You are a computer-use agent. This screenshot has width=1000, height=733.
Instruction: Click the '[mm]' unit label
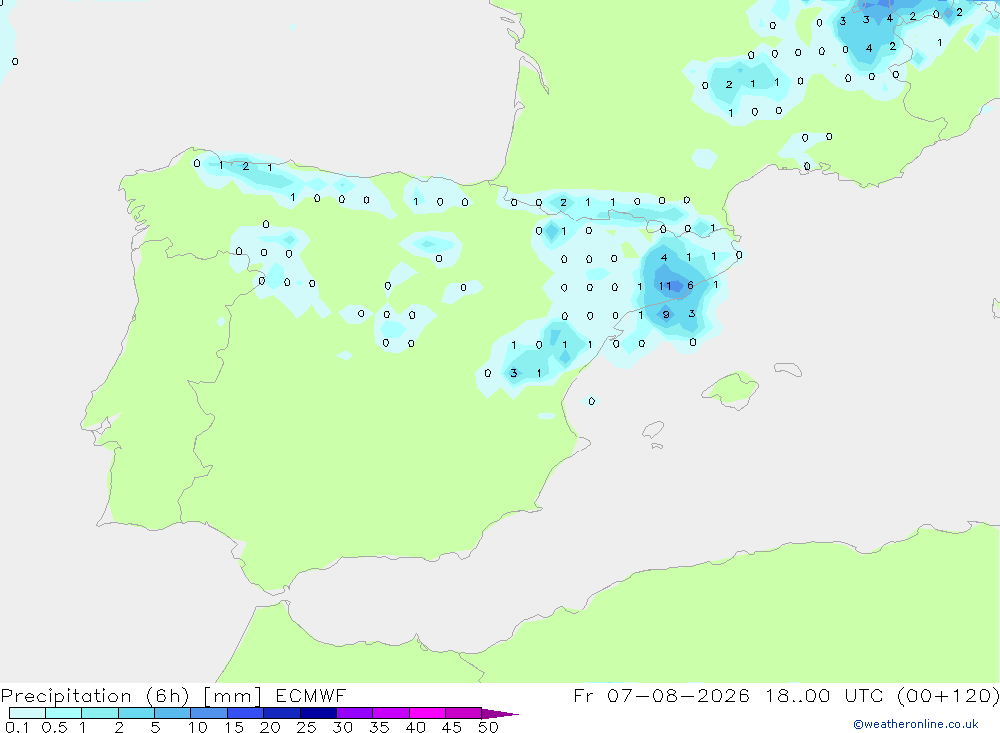pos(232,696)
